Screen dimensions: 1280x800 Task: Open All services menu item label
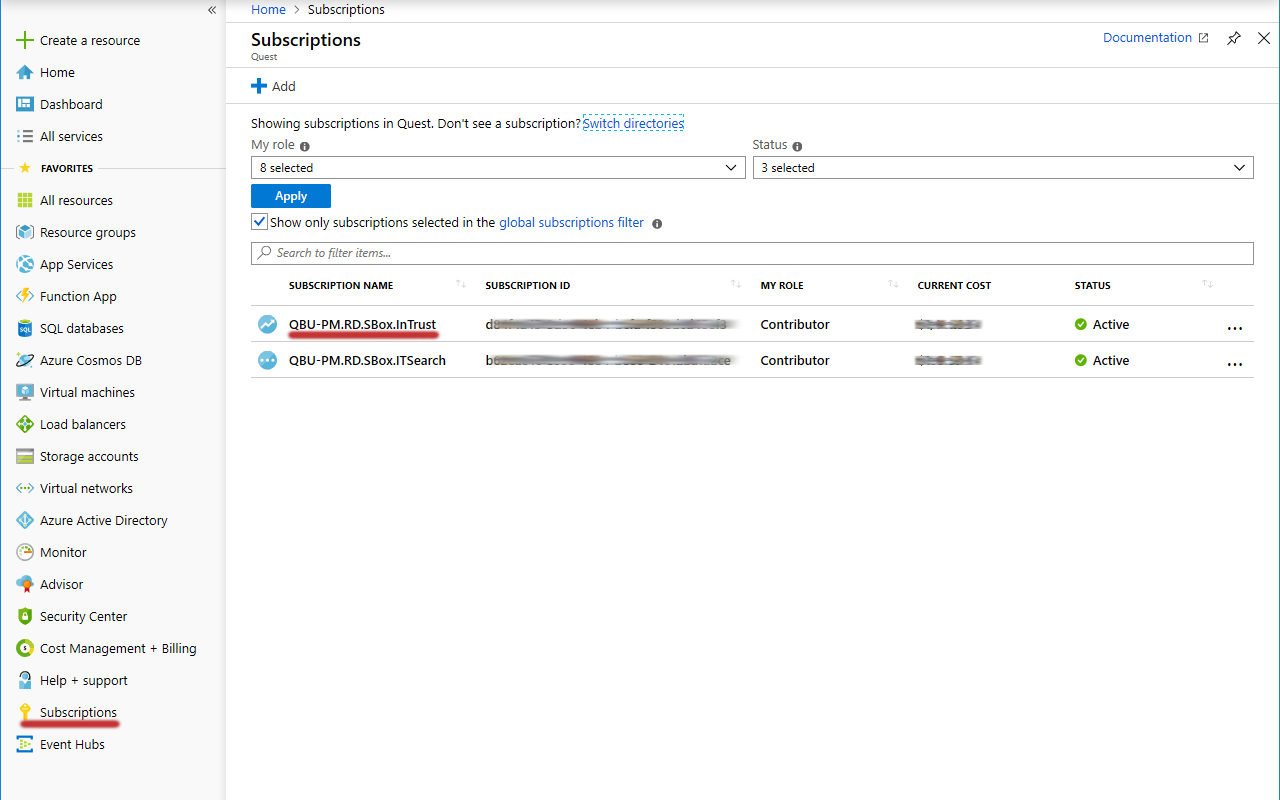coord(71,136)
